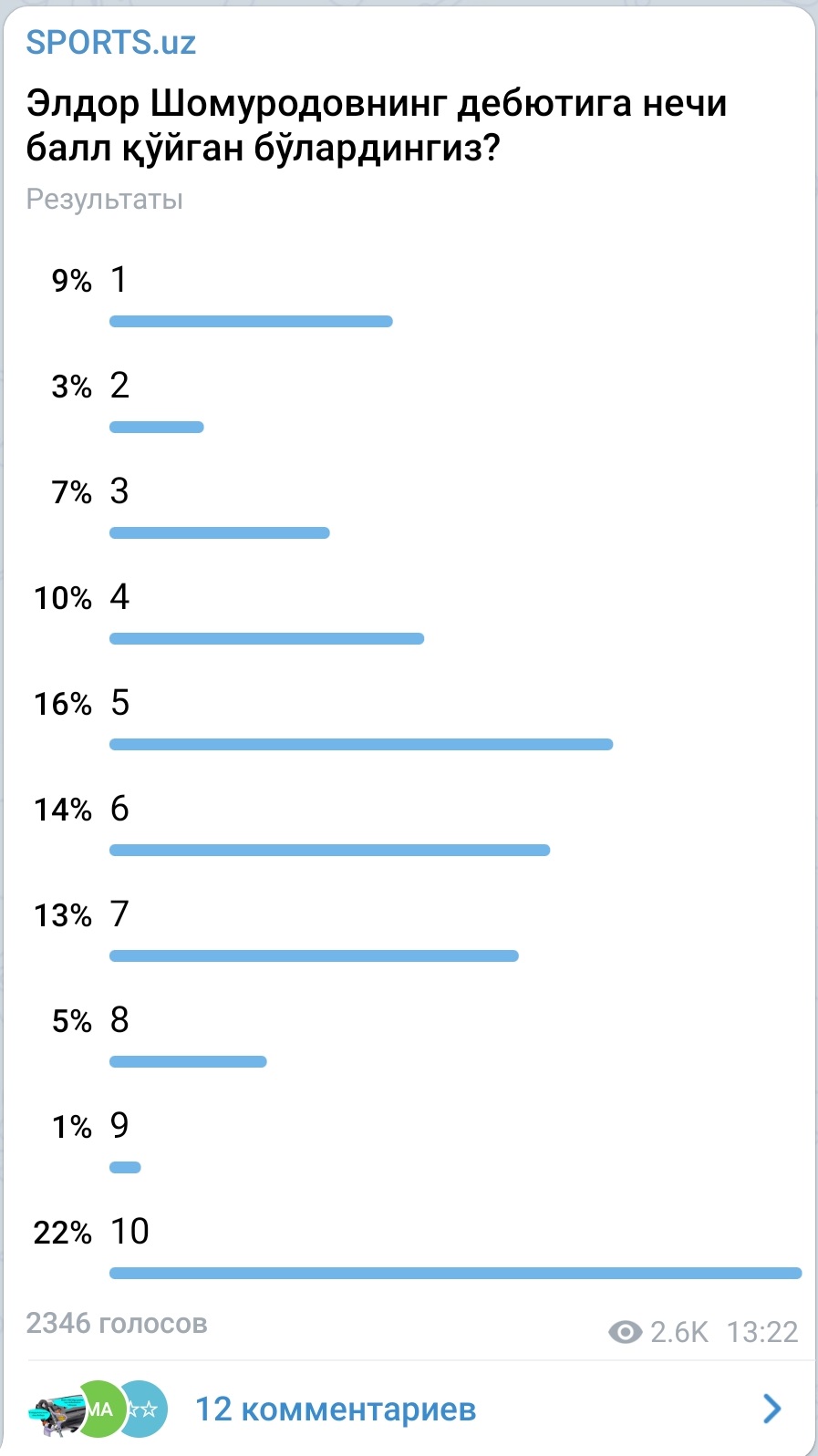Click the 13:22 message timestamp

[x=761, y=1332]
